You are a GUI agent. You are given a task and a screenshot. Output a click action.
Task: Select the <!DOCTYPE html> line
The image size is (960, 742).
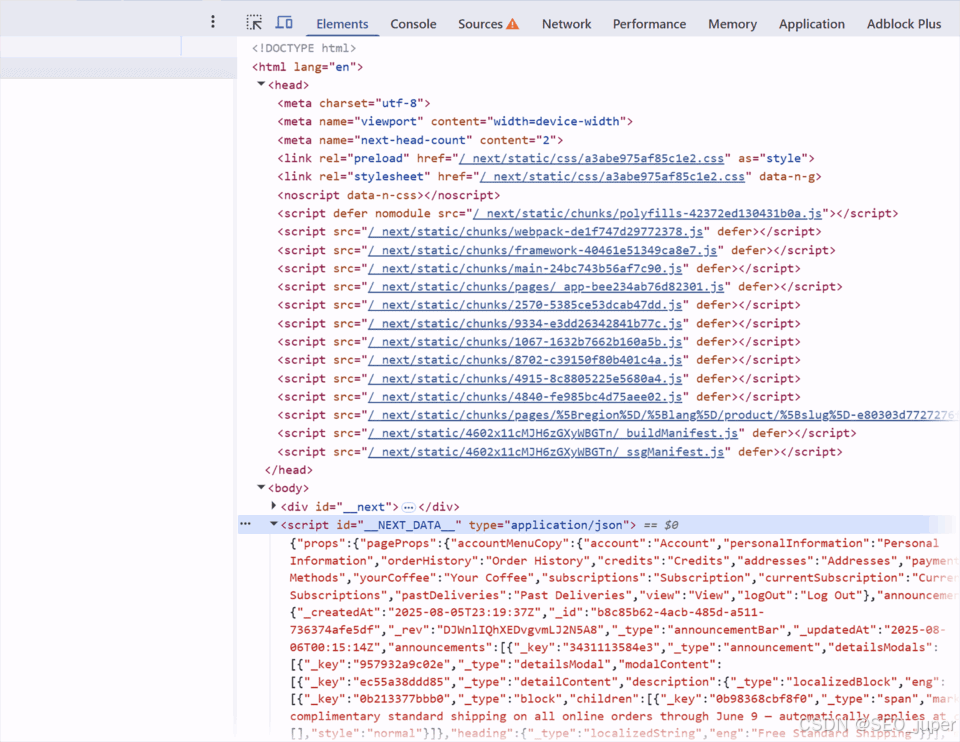click(x=304, y=48)
